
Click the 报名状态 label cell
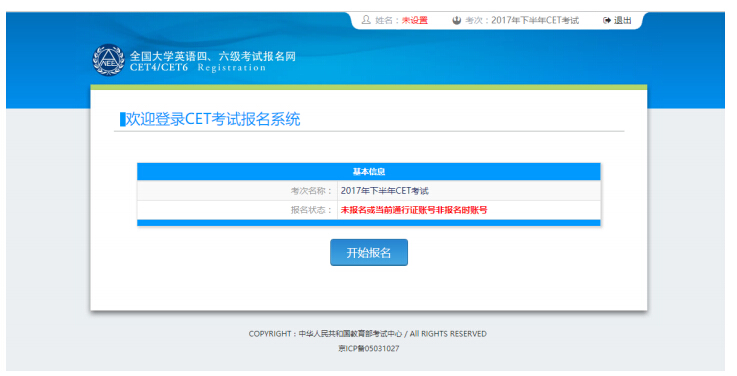[237, 210]
